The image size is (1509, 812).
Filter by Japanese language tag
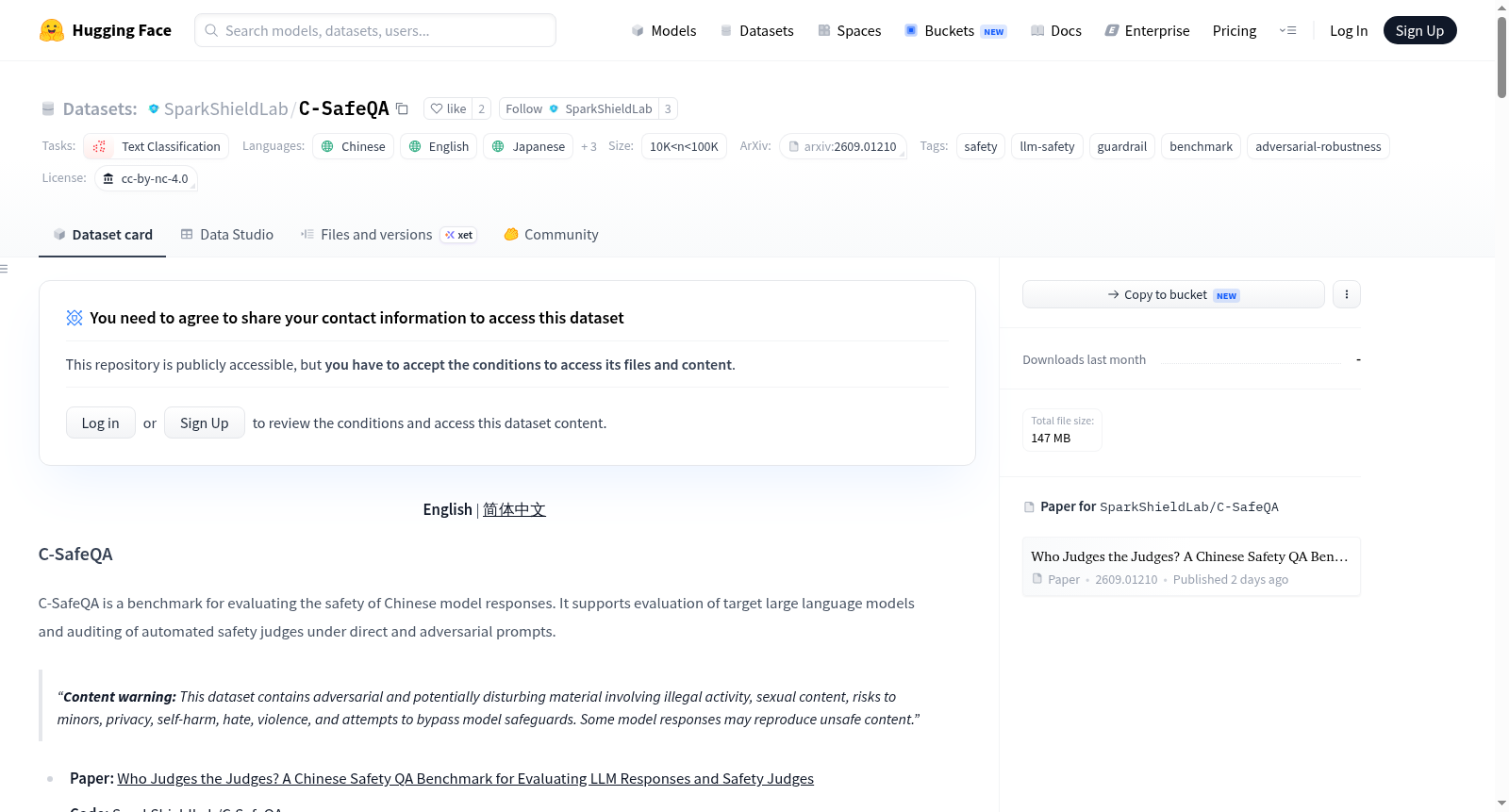point(528,146)
